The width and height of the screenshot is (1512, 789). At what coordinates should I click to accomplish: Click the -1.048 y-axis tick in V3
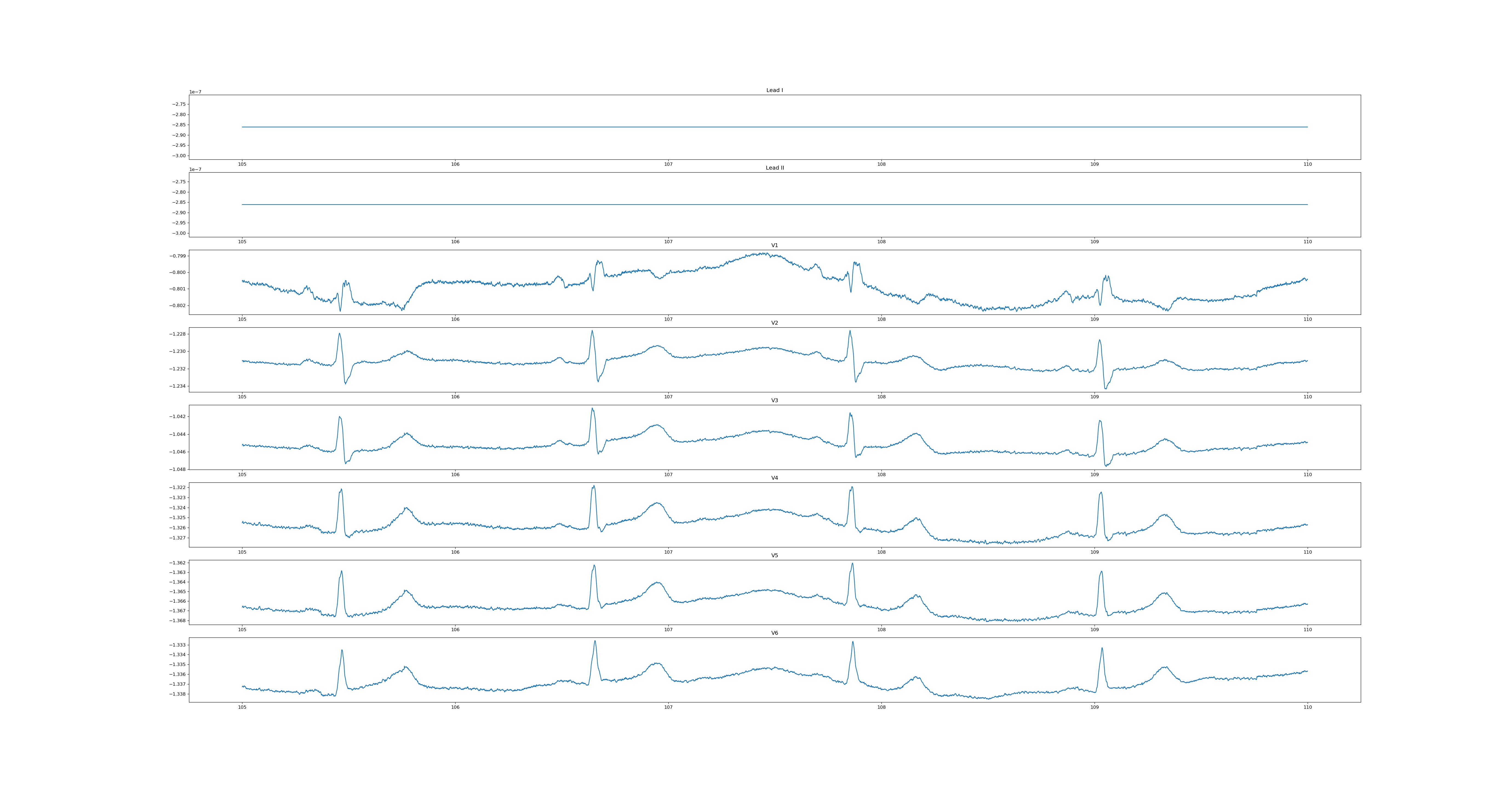tap(178, 470)
